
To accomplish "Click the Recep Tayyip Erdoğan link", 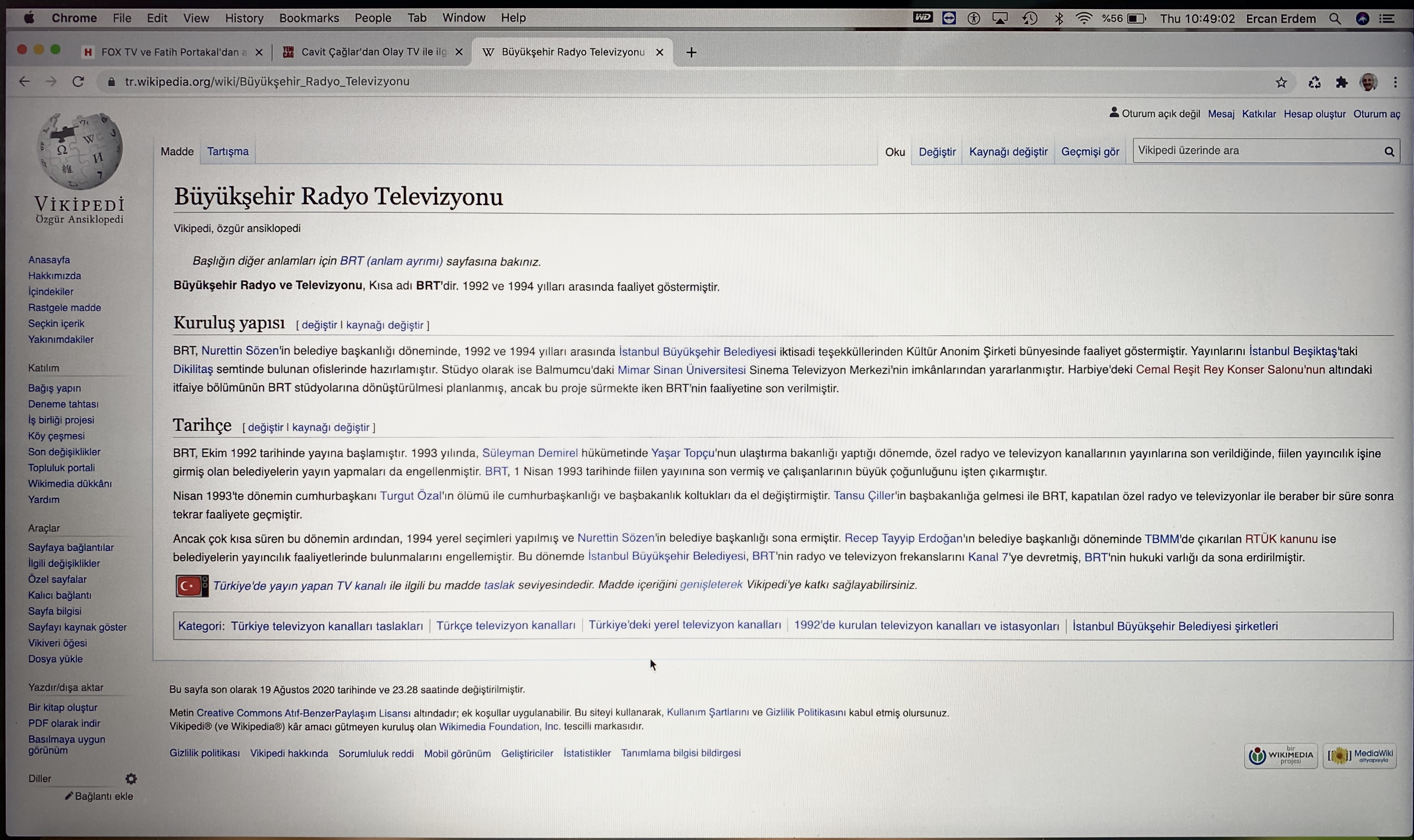I will (903, 538).
